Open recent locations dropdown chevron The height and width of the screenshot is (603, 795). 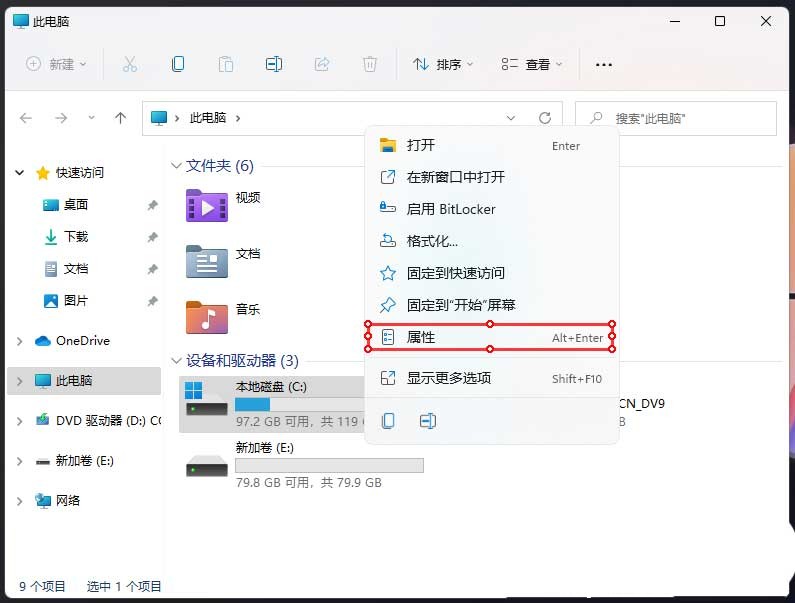point(91,118)
